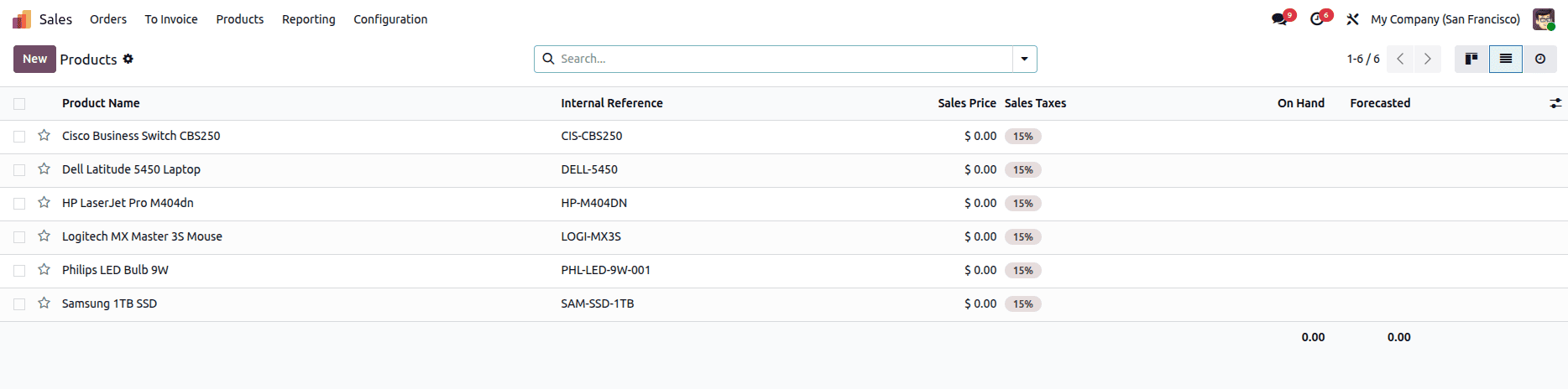Tick the HP LaserJet Pro M404dn checkbox

pos(19,204)
